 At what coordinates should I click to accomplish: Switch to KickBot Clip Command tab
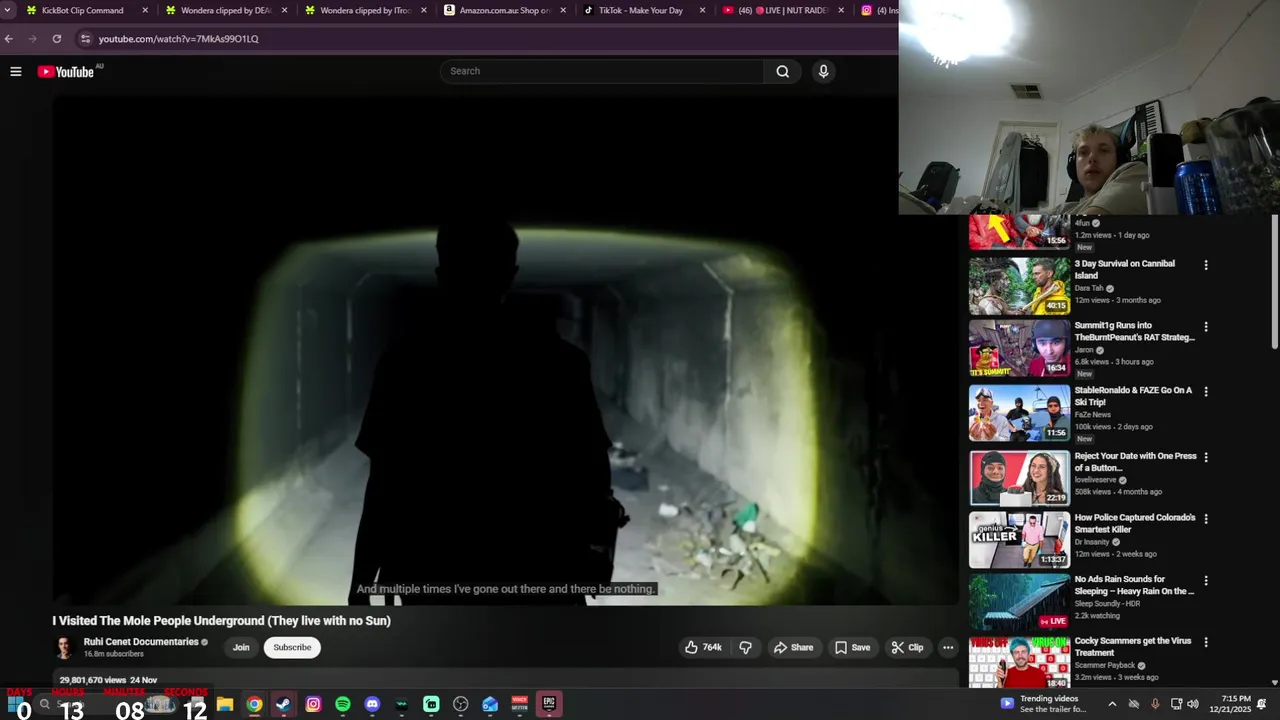pyautogui.click(x=83, y=10)
